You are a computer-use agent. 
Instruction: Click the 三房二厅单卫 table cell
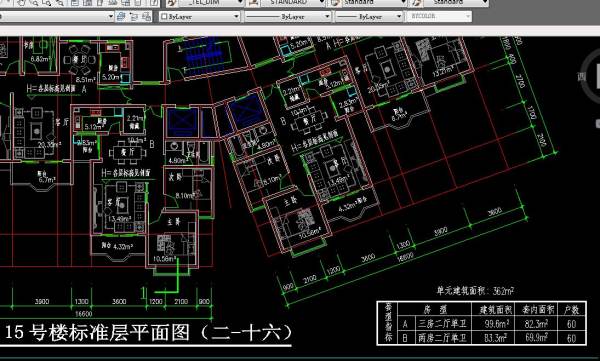[442, 324]
